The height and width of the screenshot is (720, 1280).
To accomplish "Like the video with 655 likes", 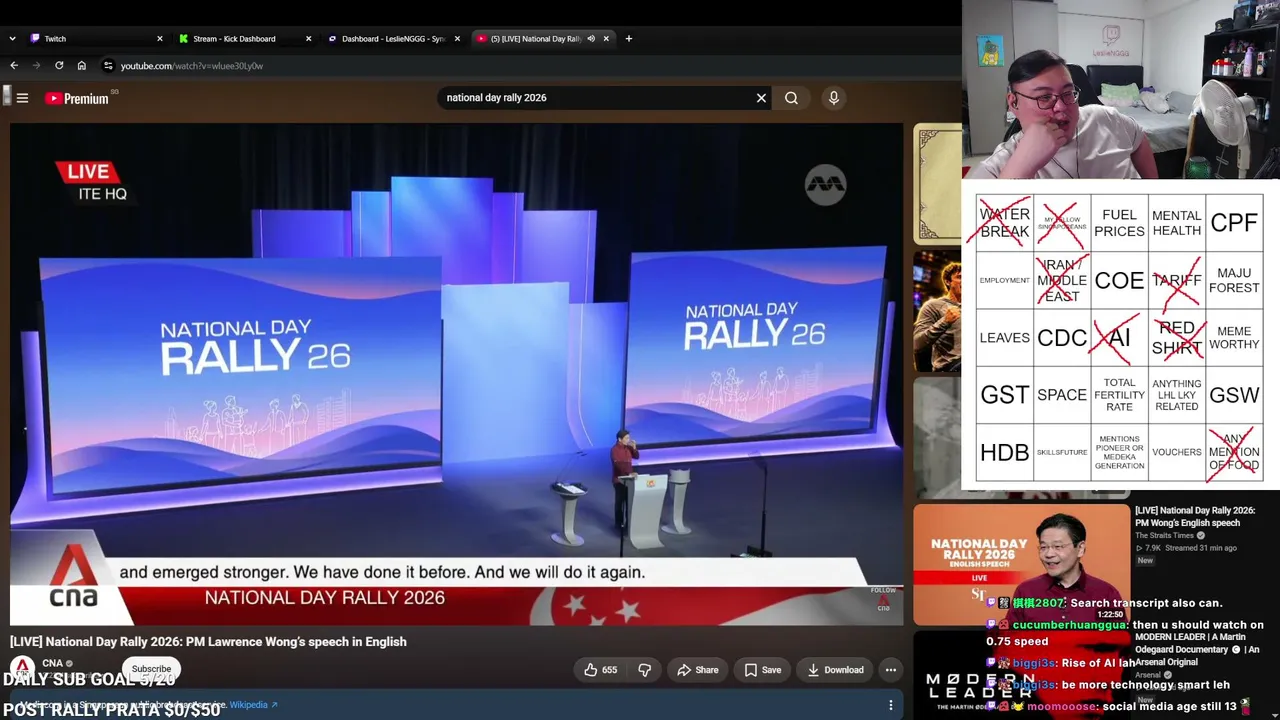I will (x=600, y=670).
